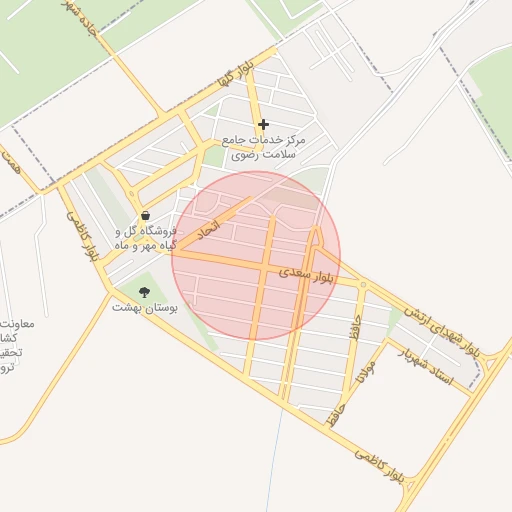Select the shopping basket icon for فروشگاه گل و گیاه
The width and height of the screenshot is (512, 512).
click(x=145, y=215)
